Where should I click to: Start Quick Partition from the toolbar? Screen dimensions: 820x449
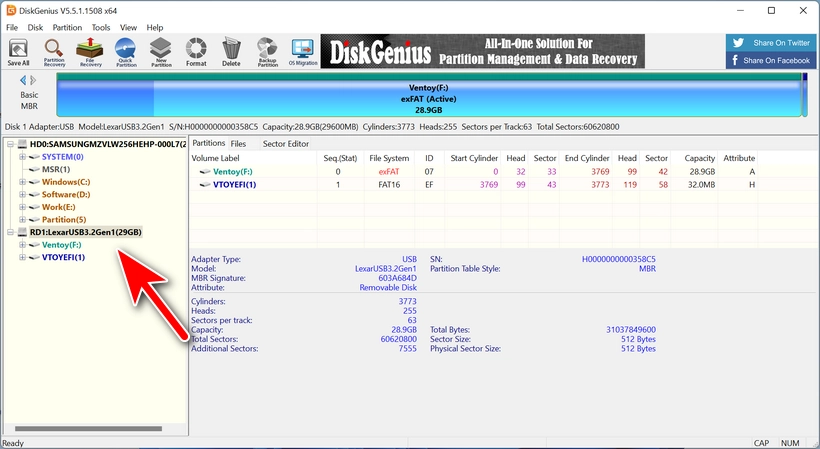(126, 52)
